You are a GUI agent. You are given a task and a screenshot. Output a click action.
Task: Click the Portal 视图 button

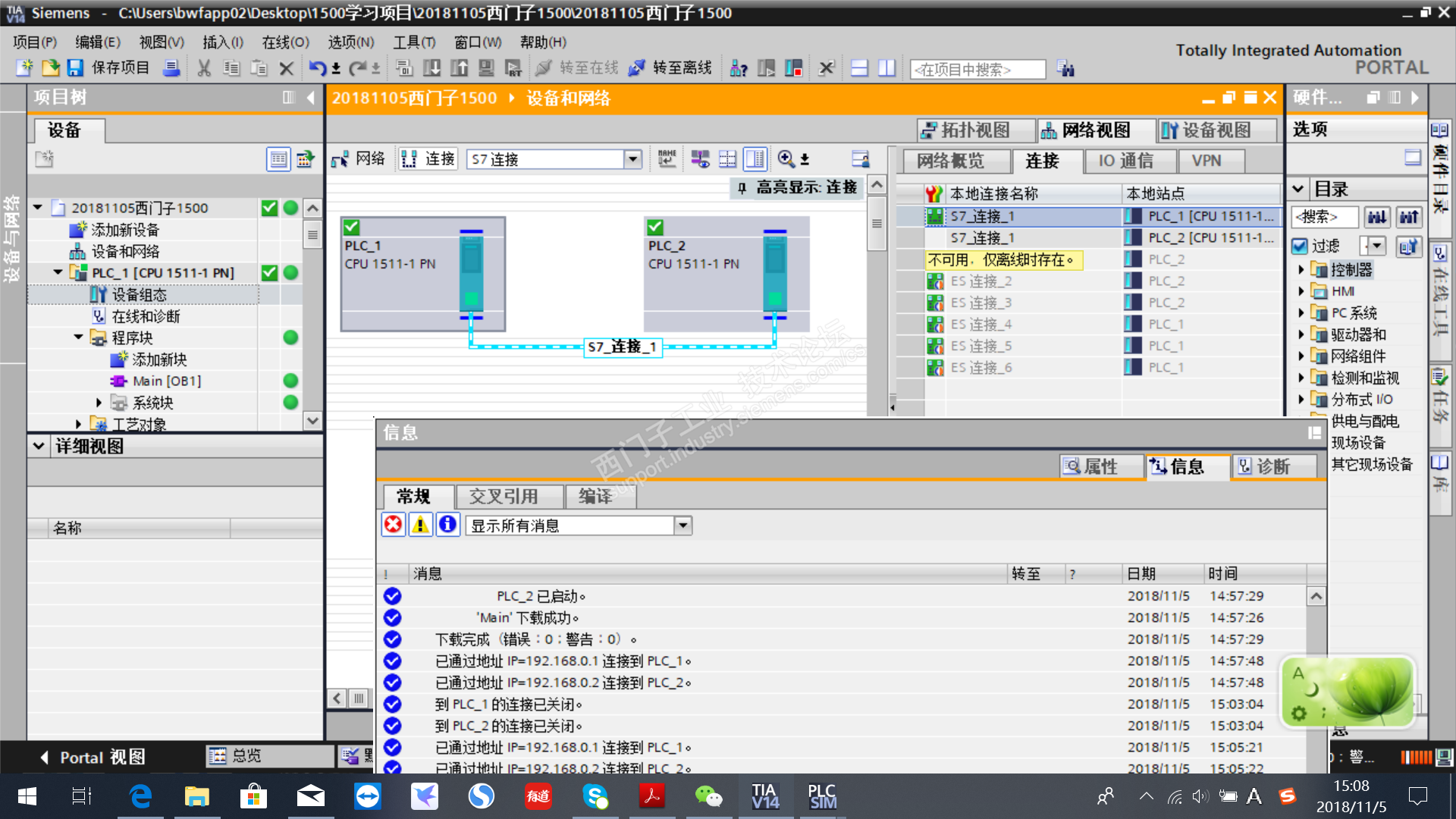pos(91,757)
